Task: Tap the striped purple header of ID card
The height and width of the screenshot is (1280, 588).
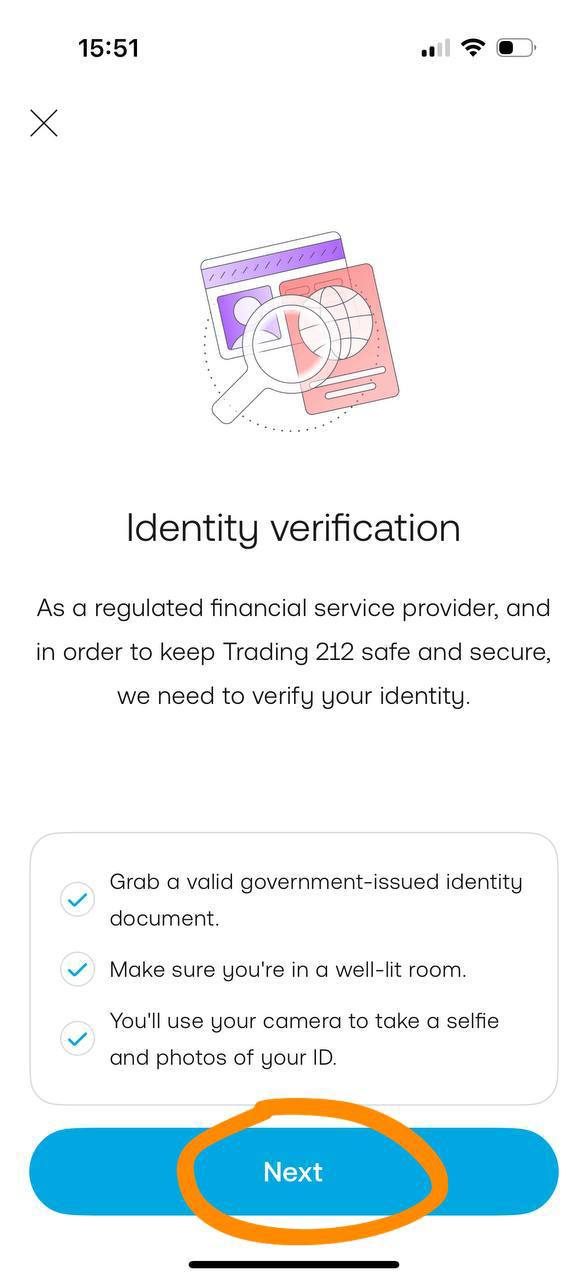Action: point(272,254)
